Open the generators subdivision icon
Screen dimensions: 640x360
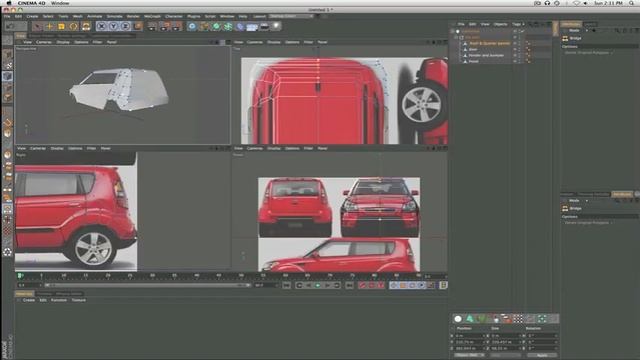216,27
